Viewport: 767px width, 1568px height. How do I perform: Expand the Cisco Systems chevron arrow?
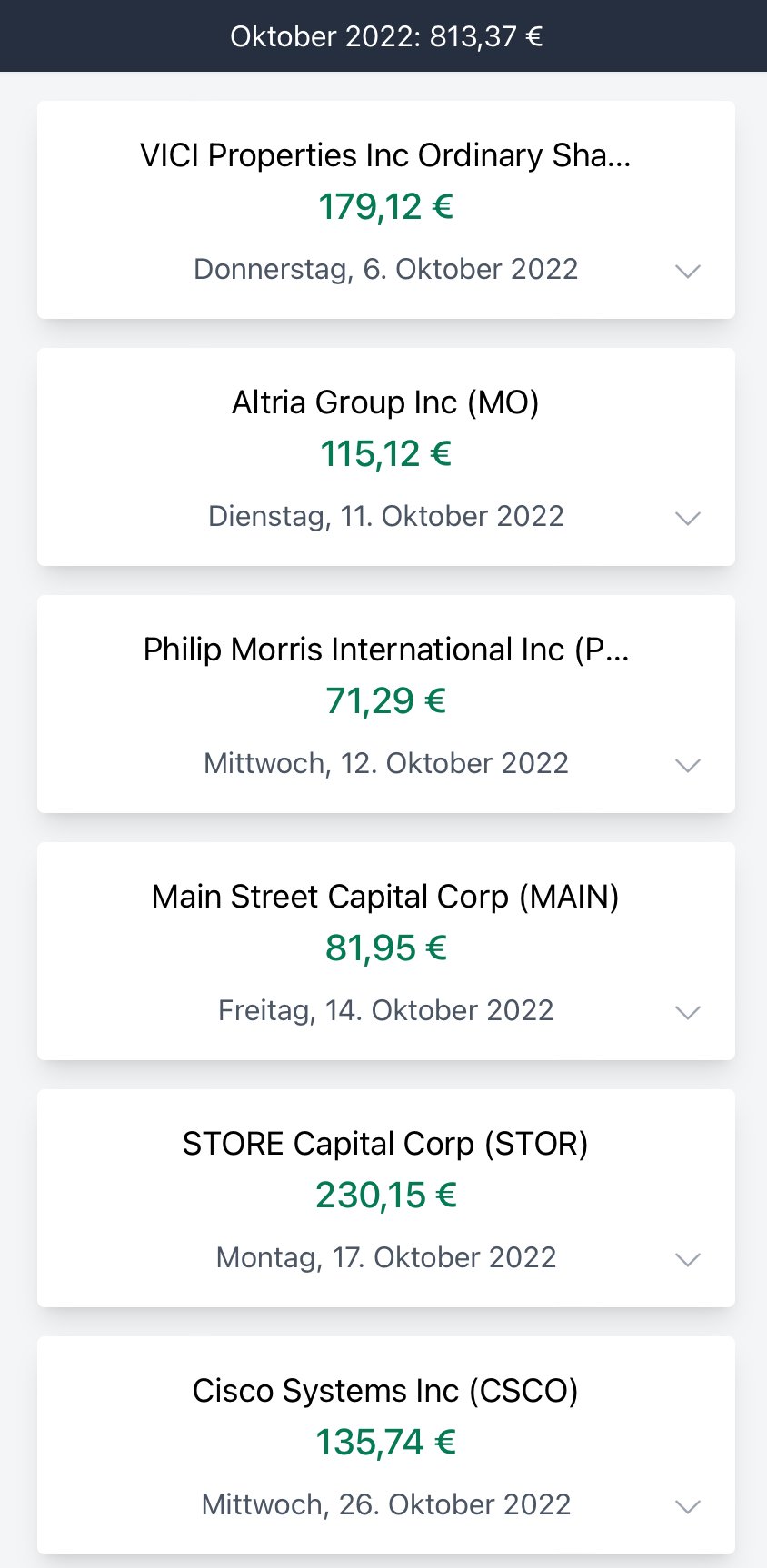click(x=688, y=1506)
